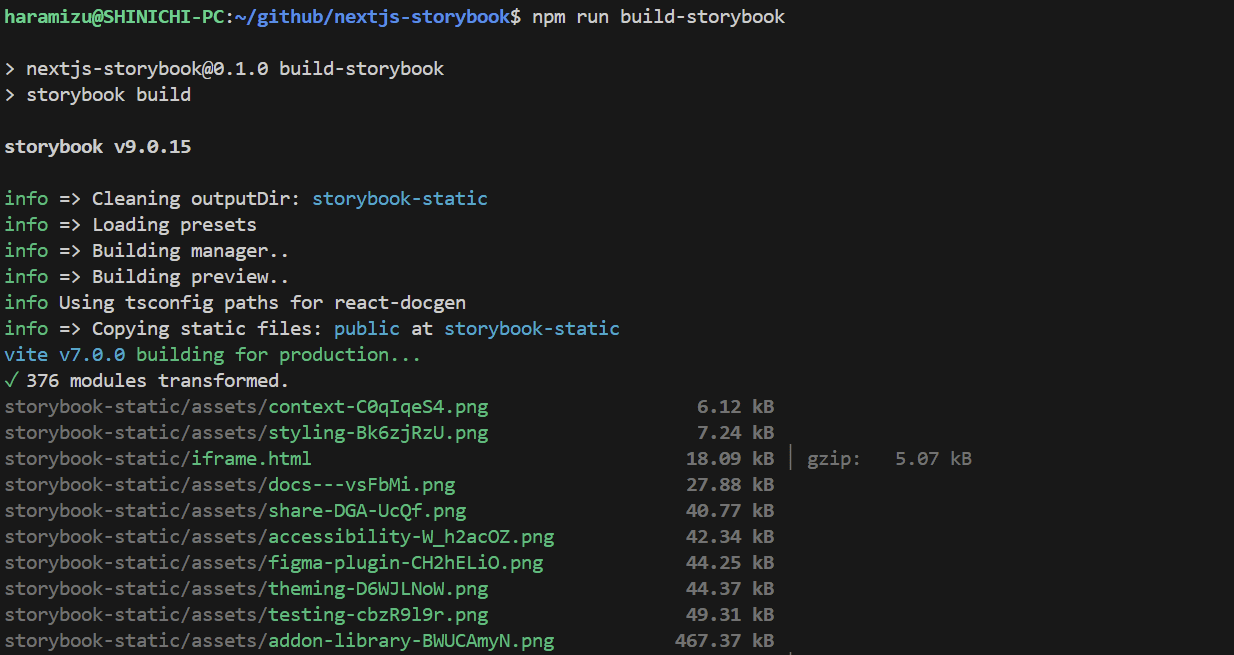Click the 'vite v7.0.0 building for production' line
1234x655 pixels.
tap(212, 355)
